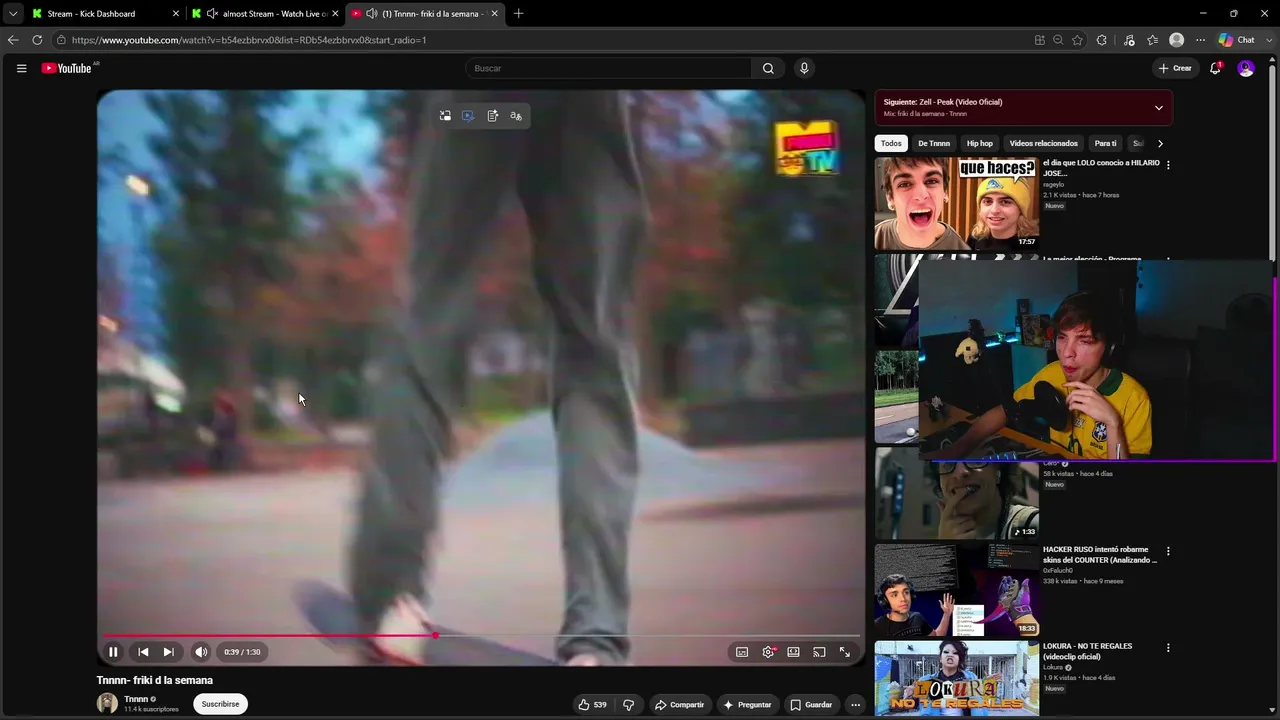Go to YouTube home via logo
The width and height of the screenshot is (1280, 720).
coord(67,68)
